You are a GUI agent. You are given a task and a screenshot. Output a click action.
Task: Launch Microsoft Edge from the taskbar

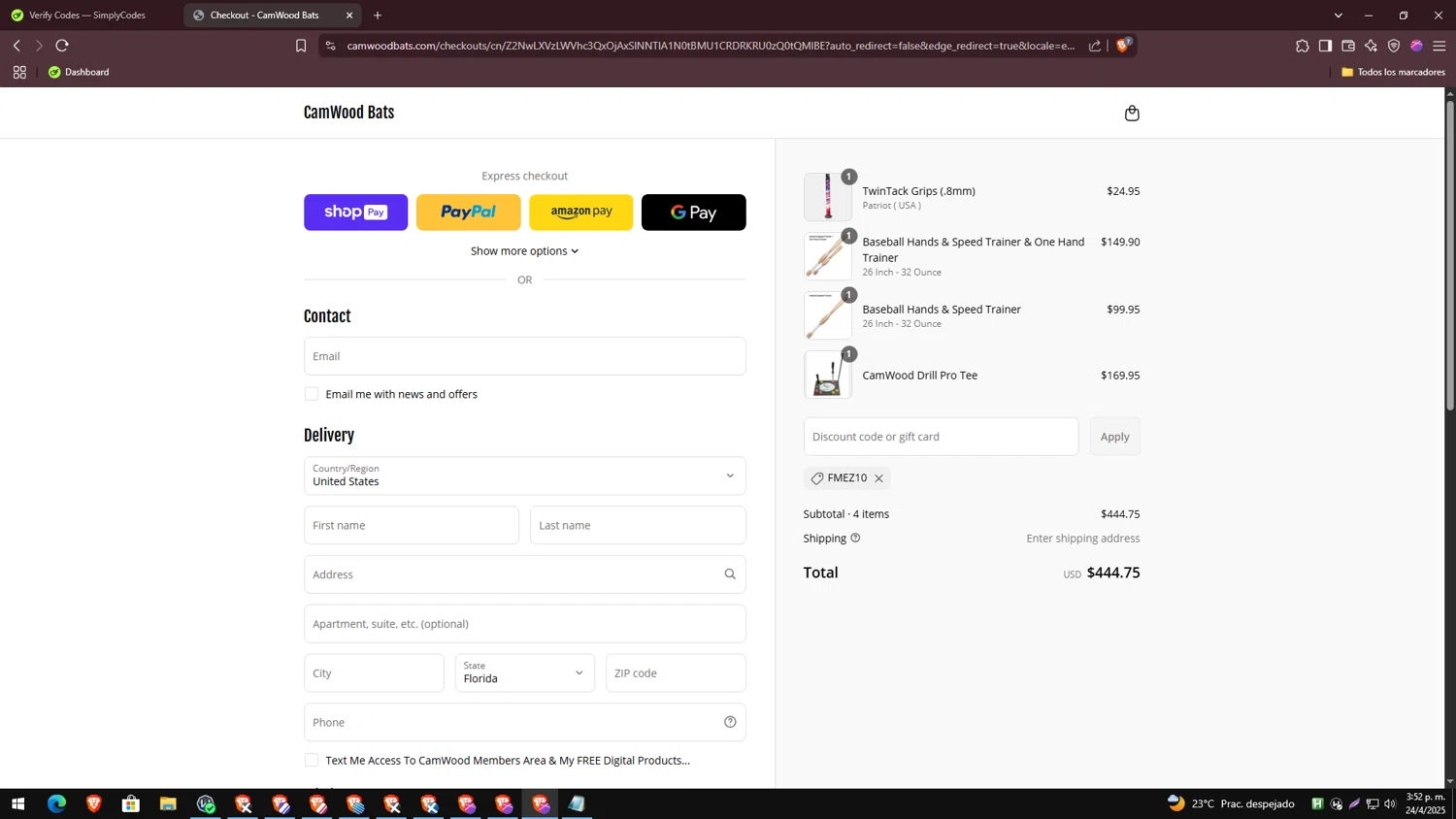pyautogui.click(x=56, y=803)
